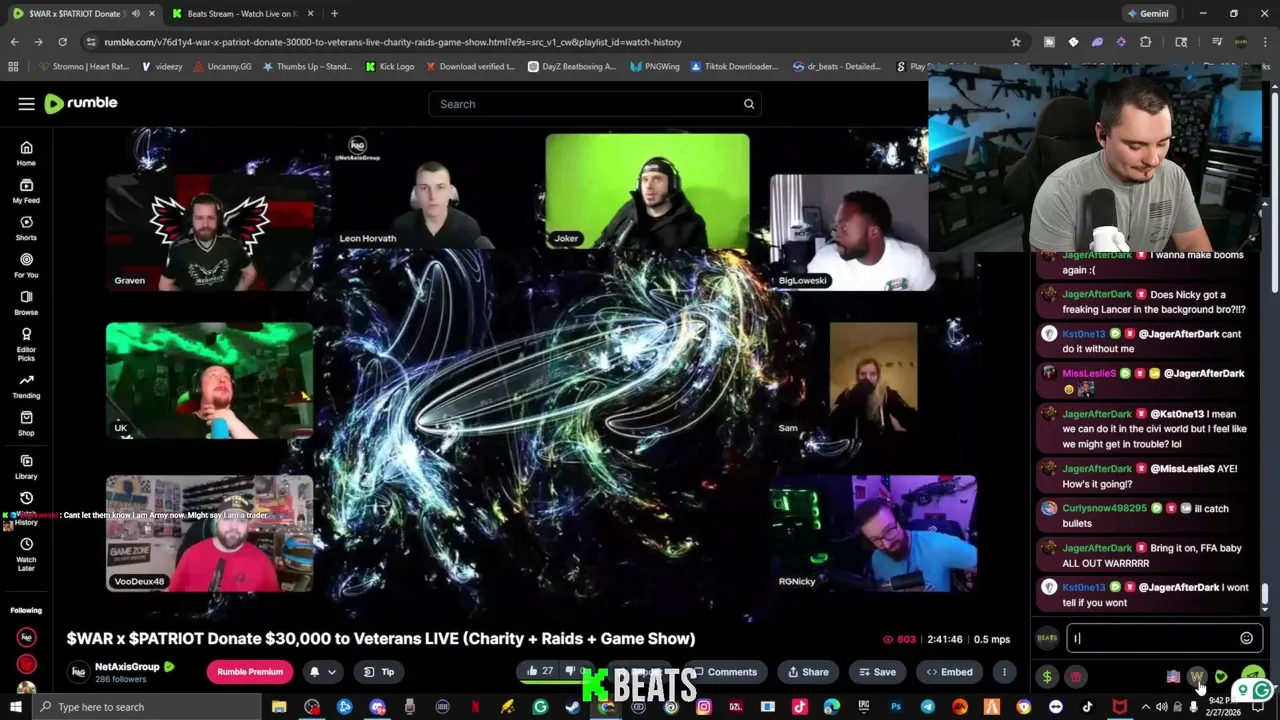
Task: Open the gift icon in chat
Action: [x=1076, y=677]
